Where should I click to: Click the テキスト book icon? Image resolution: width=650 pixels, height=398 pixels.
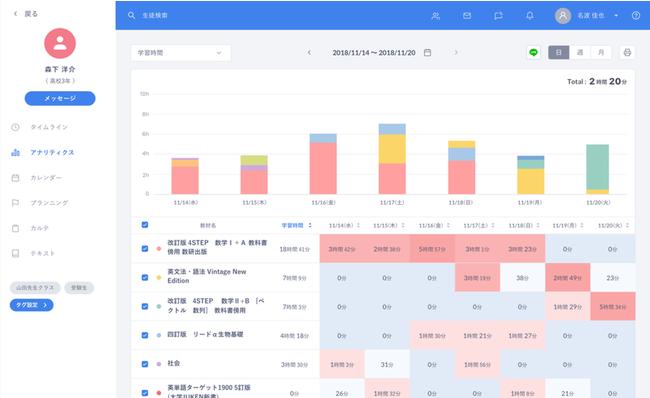pyautogui.click(x=15, y=253)
